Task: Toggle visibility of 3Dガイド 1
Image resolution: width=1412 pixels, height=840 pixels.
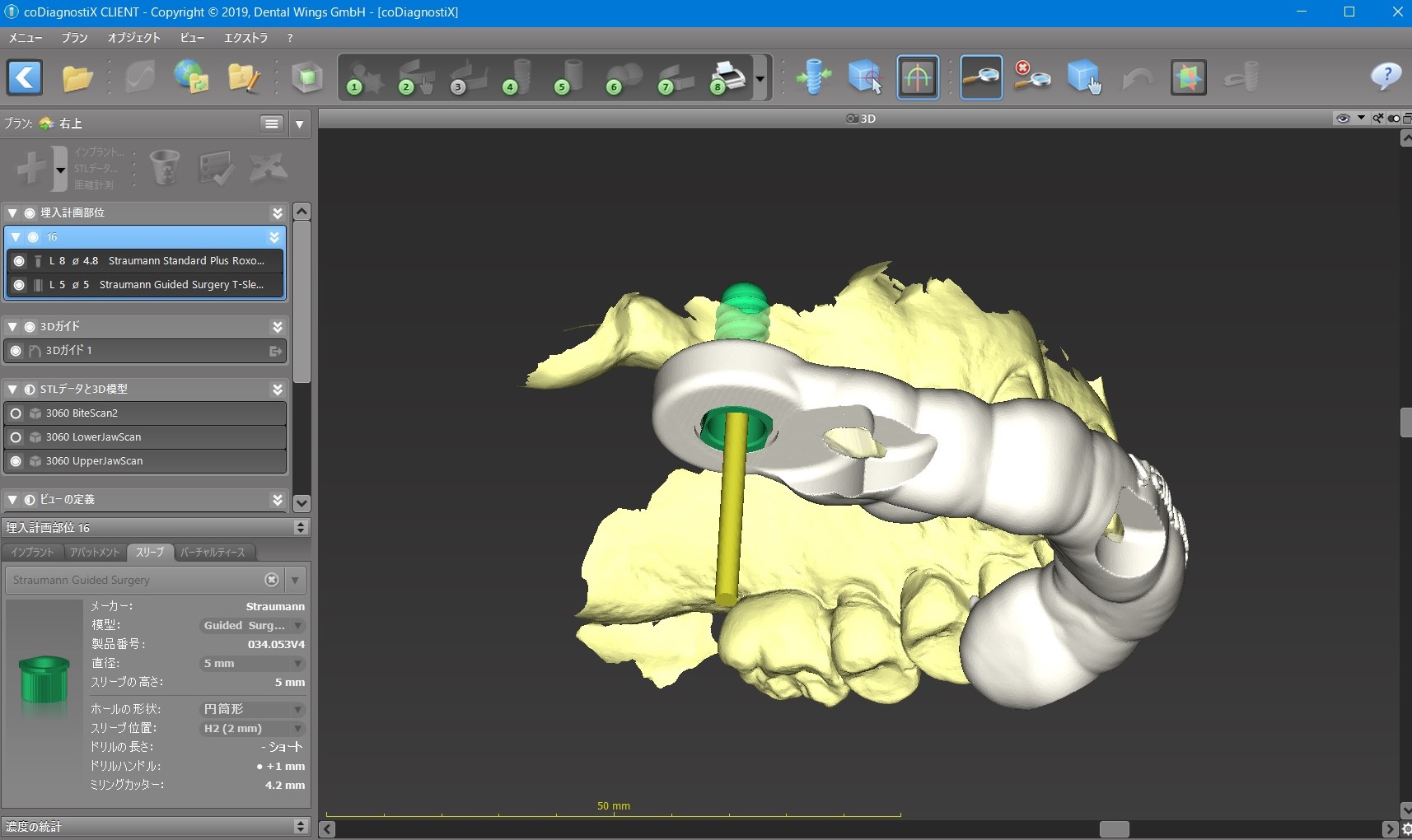Action: 16,351
